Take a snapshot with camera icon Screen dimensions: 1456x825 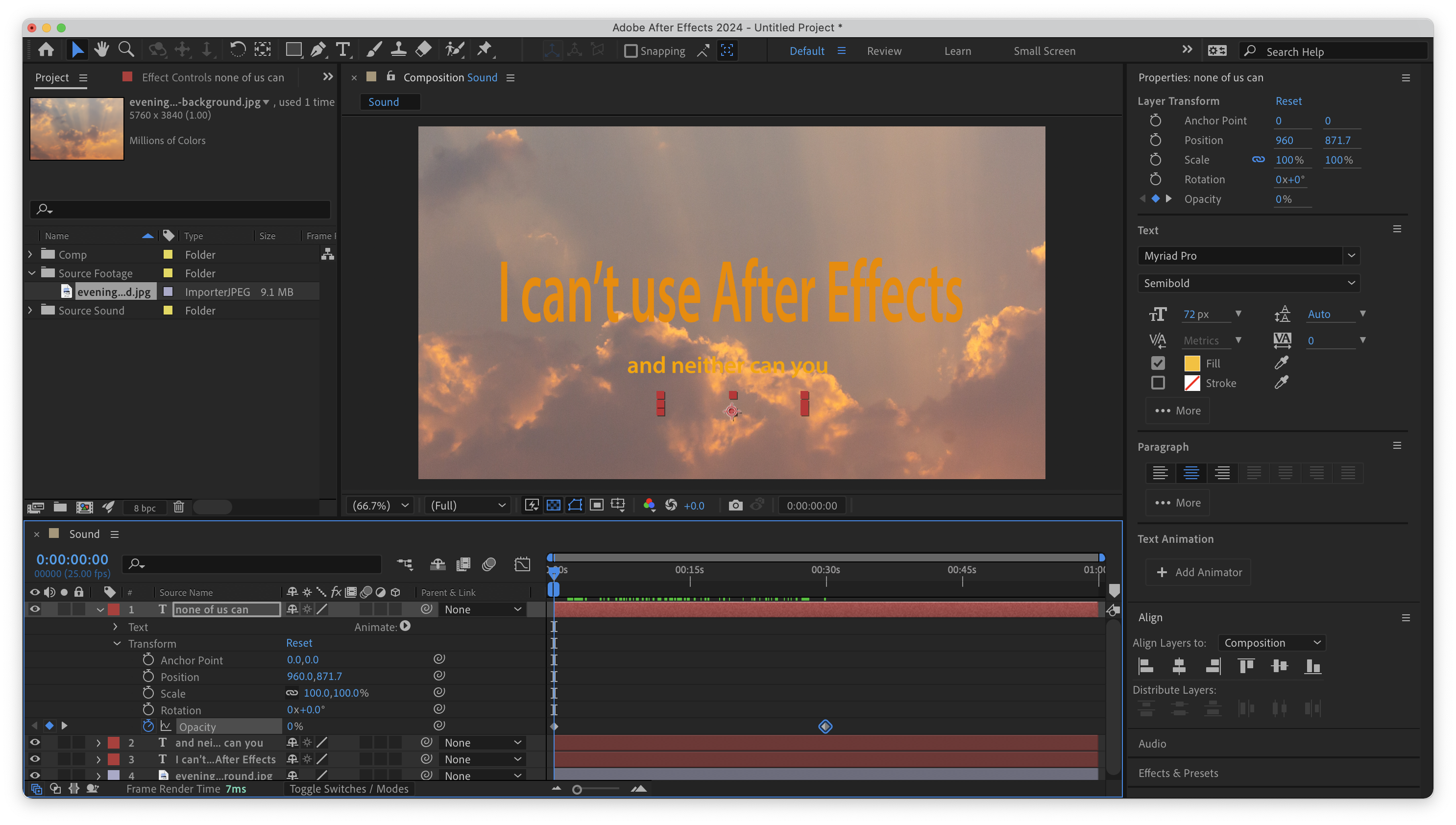pos(735,506)
